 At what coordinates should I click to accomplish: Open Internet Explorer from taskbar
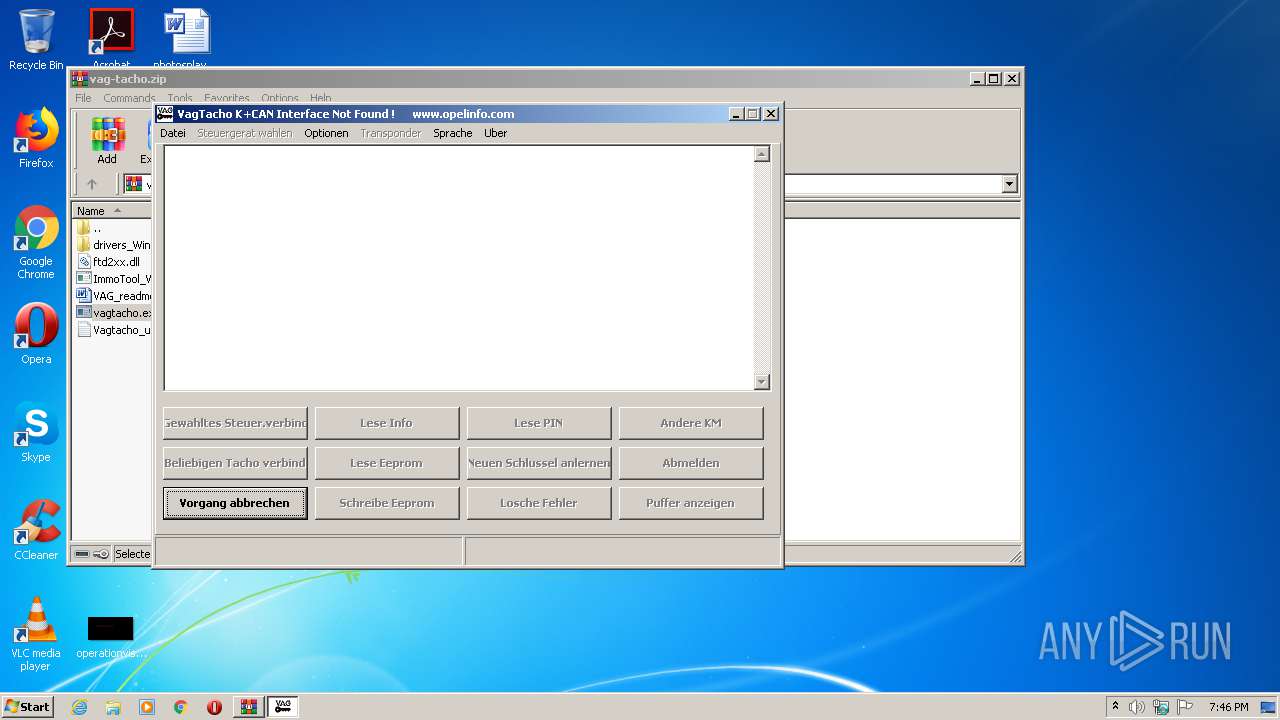tap(79, 707)
